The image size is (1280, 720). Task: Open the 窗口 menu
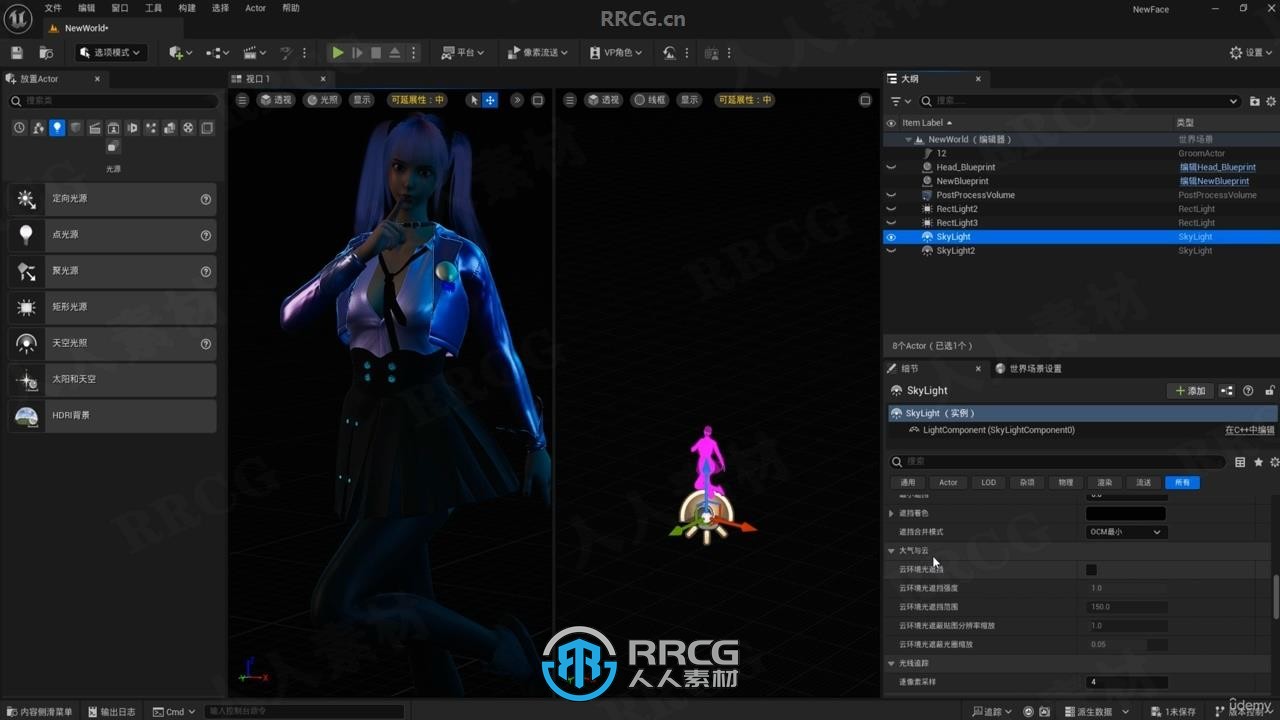pyautogui.click(x=120, y=8)
